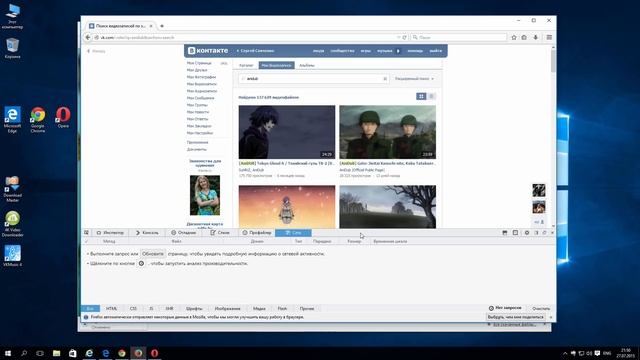Image resolution: width=640 pixels, height=360 pixels.
Task: Open the no-requests performance summary button
Action: pos(505,308)
